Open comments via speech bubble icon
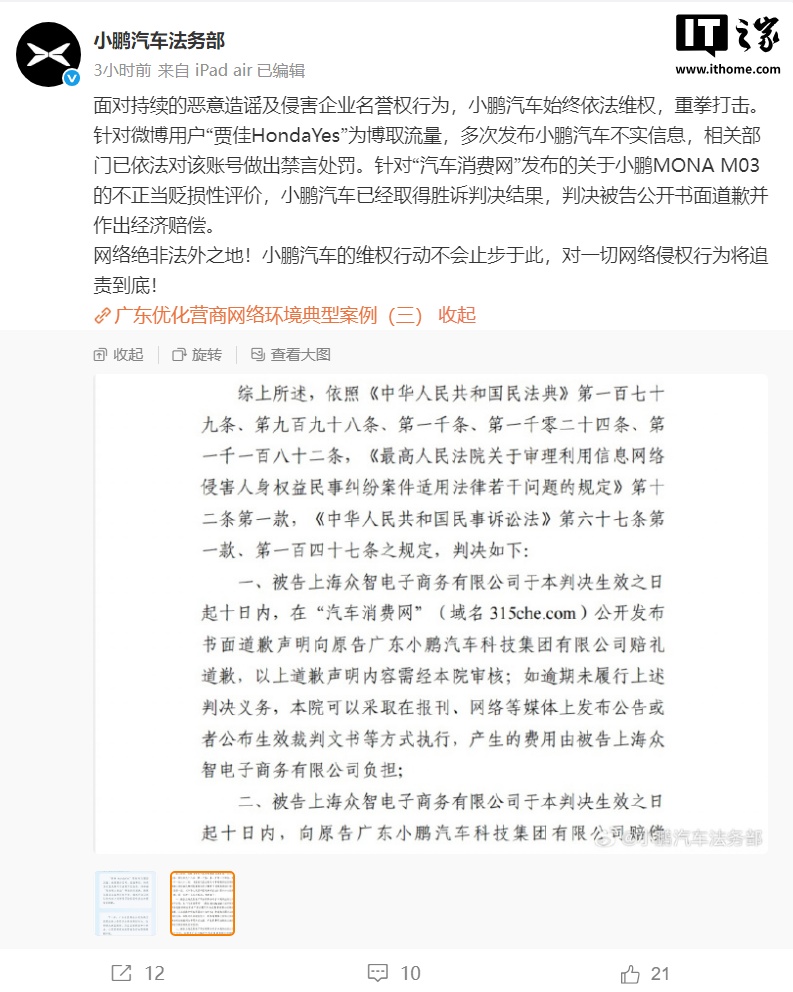This screenshot has height=992, width=793. pos(378,972)
